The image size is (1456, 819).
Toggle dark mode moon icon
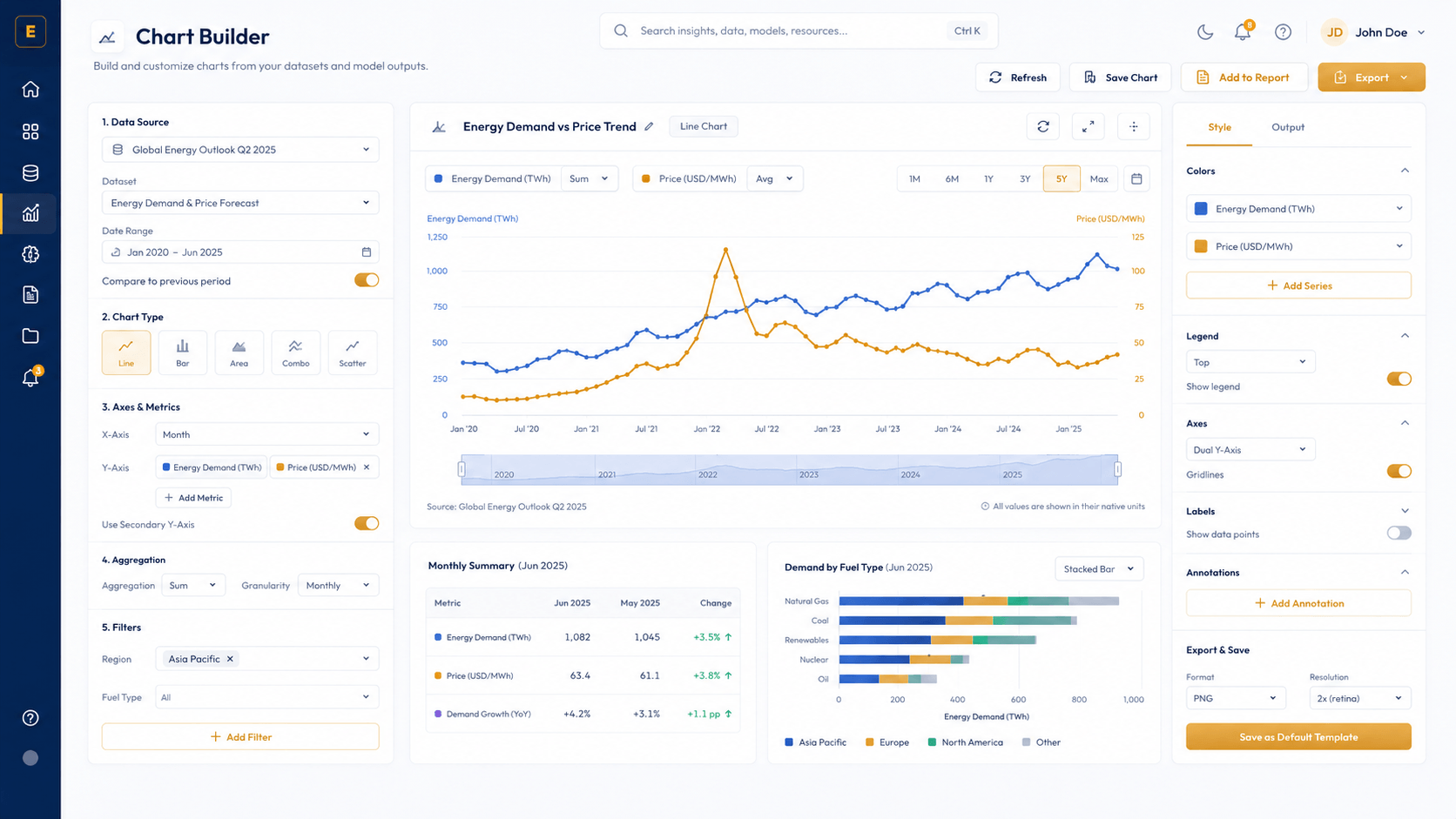(x=1205, y=32)
